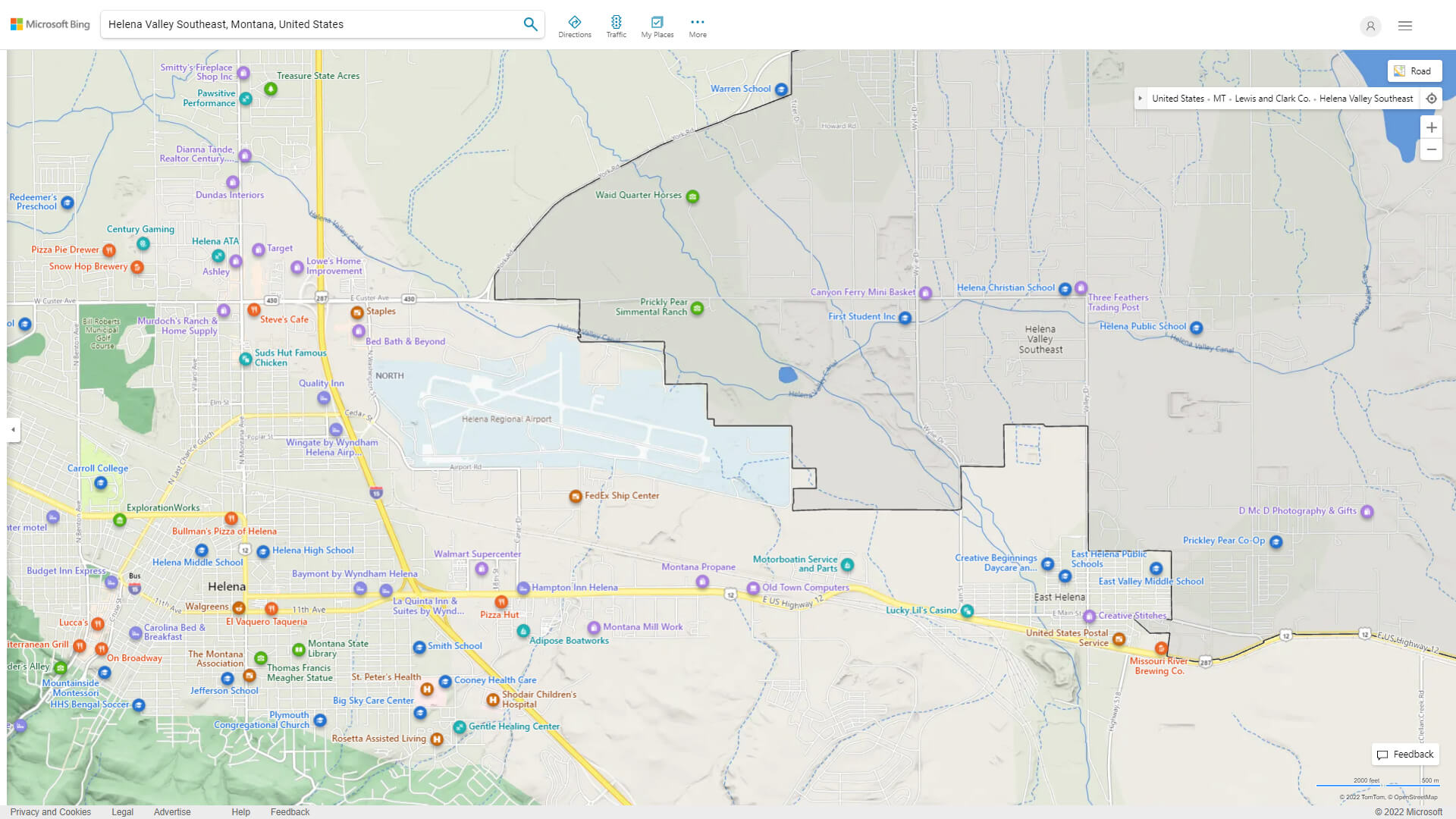Zoom in on the map
1456x819 pixels.
[1431, 127]
